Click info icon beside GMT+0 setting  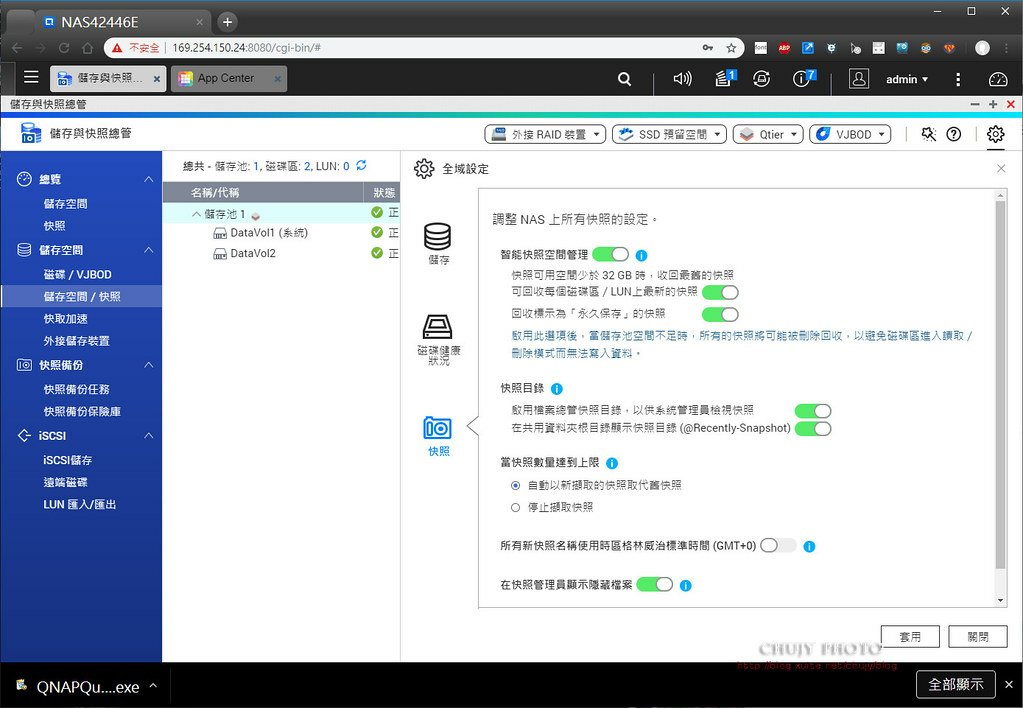pyautogui.click(x=809, y=547)
